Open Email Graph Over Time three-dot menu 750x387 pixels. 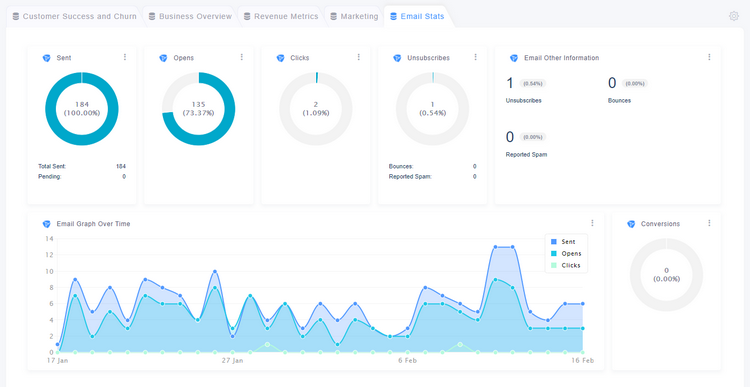pyautogui.click(x=592, y=223)
